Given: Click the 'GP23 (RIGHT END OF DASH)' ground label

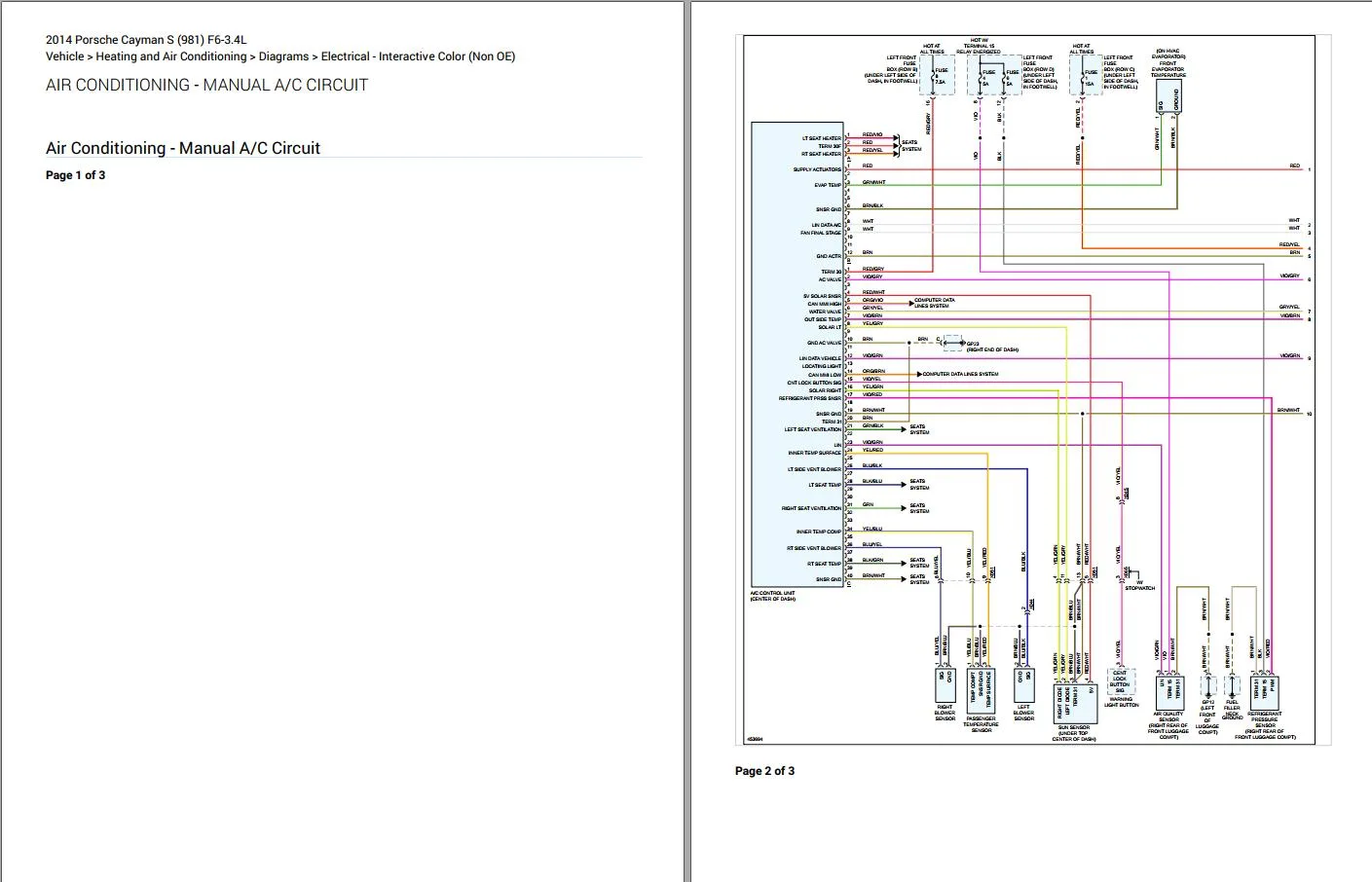Looking at the screenshot, I should [992, 347].
